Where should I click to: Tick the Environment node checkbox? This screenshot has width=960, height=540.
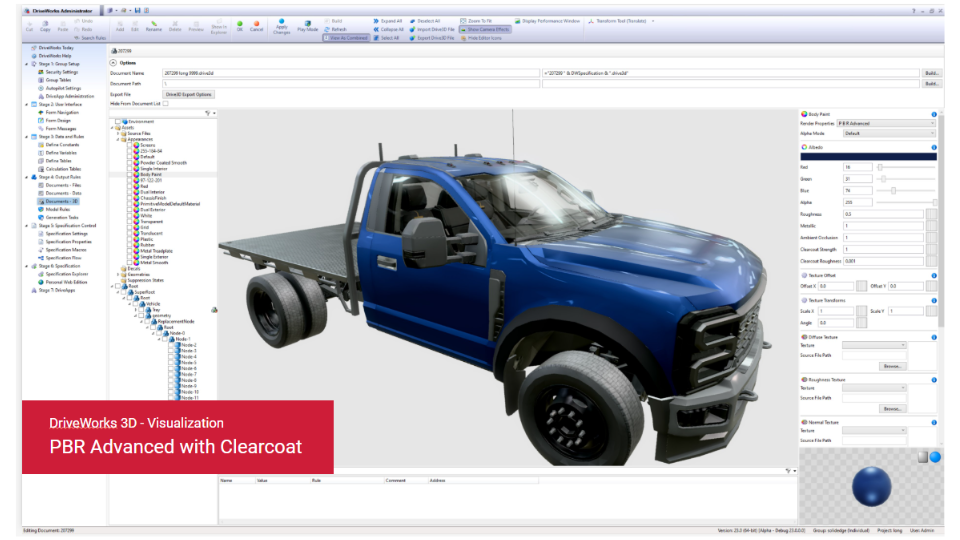[119, 122]
